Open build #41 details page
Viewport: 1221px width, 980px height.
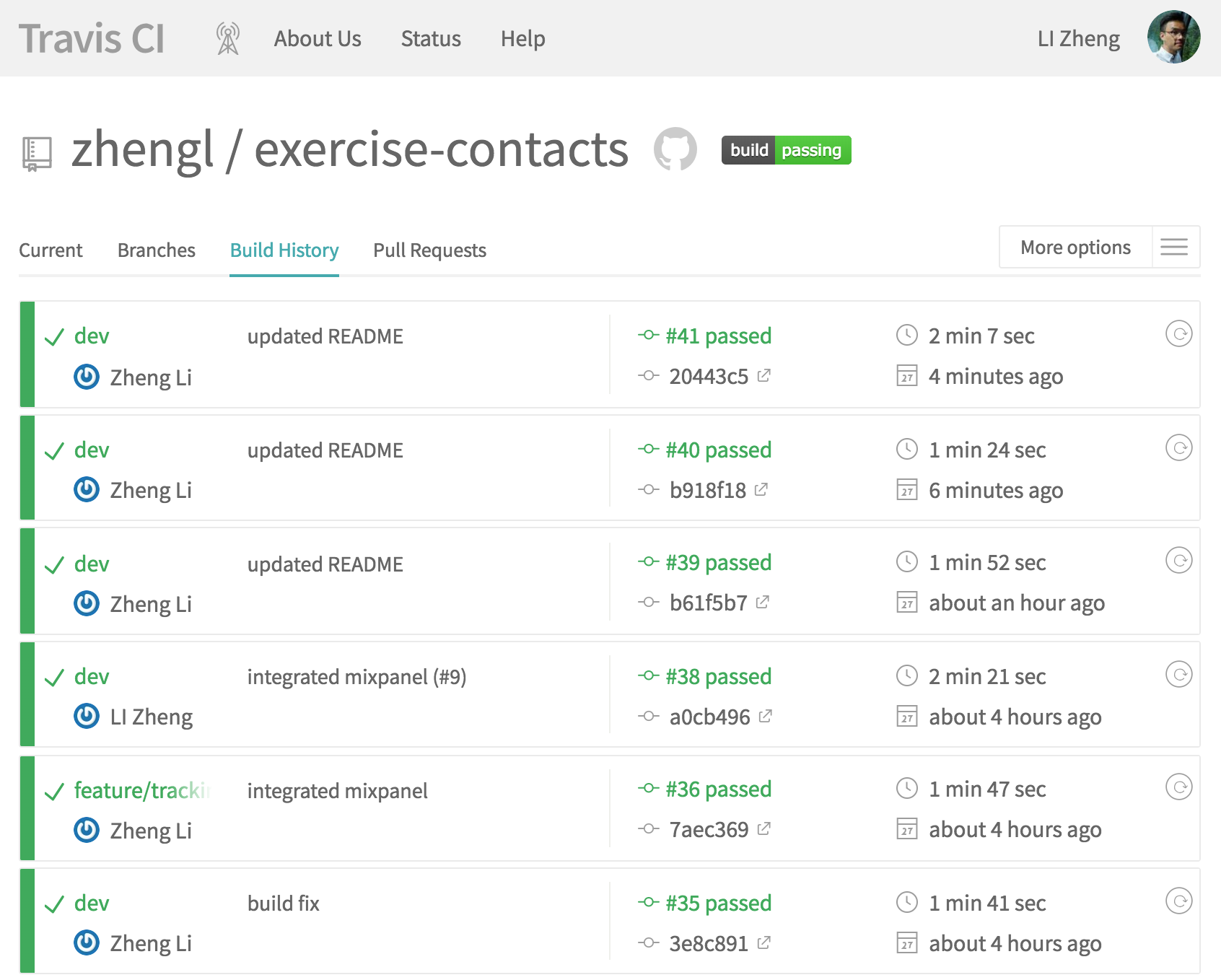tap(718, 336)
